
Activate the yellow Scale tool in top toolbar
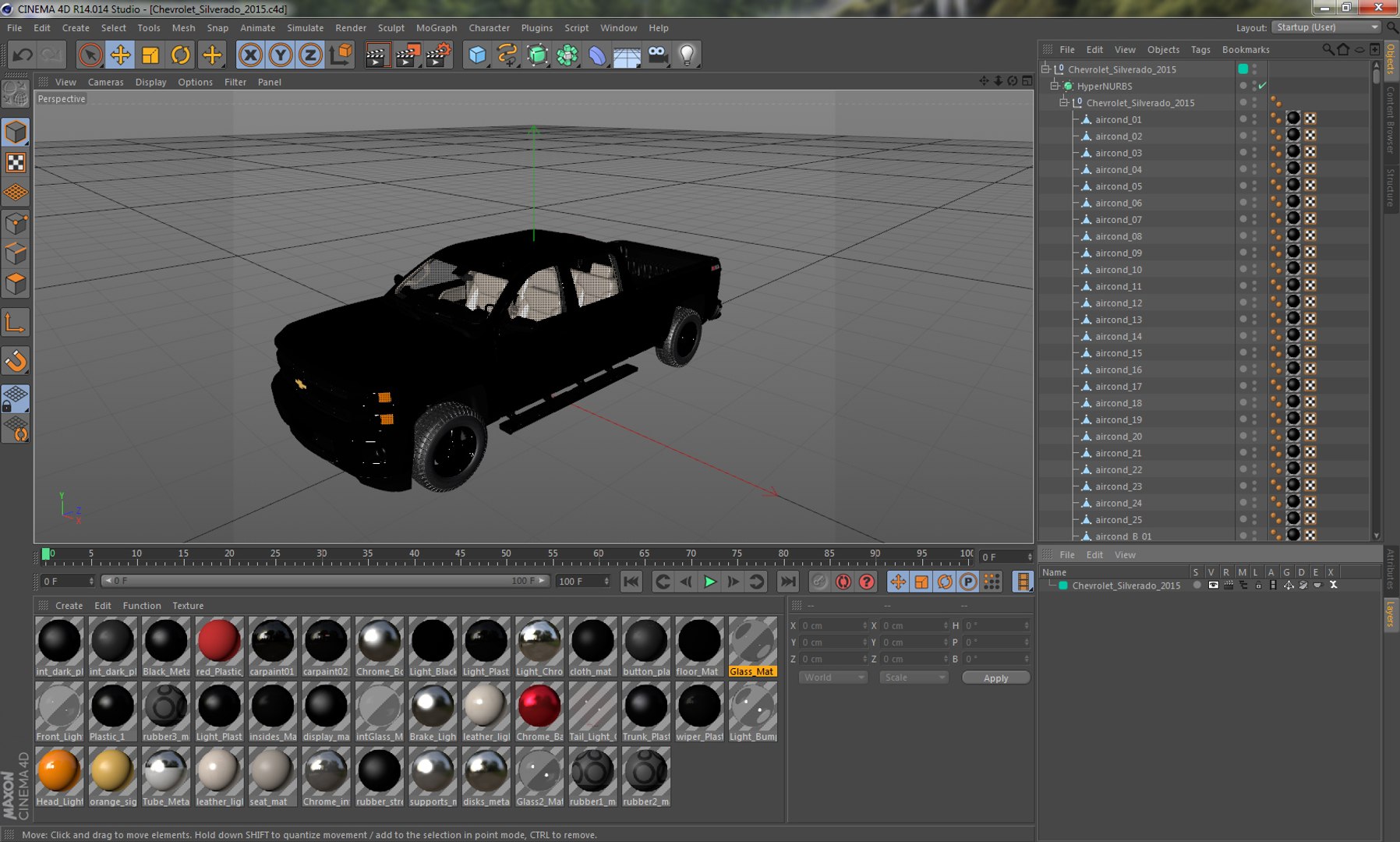(x=150, y=55)
